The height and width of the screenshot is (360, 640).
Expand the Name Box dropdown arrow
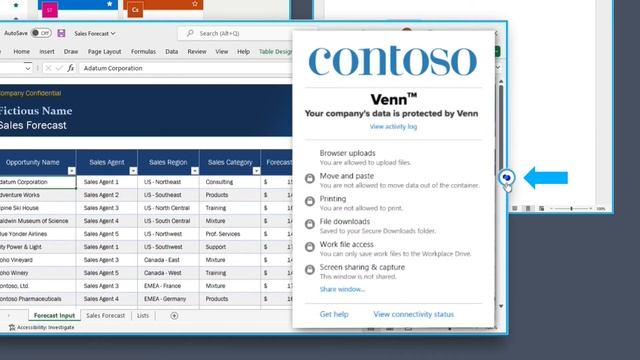coord(27,68)
